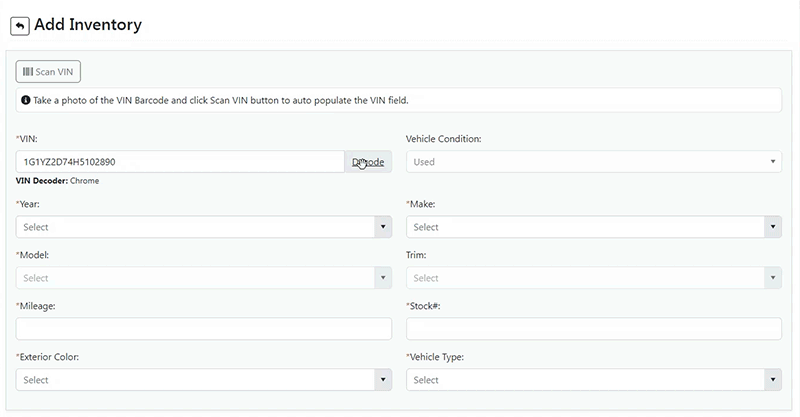
Task: Click the Mileage field label
Action: pyautogui.click(x=38, y=306)
